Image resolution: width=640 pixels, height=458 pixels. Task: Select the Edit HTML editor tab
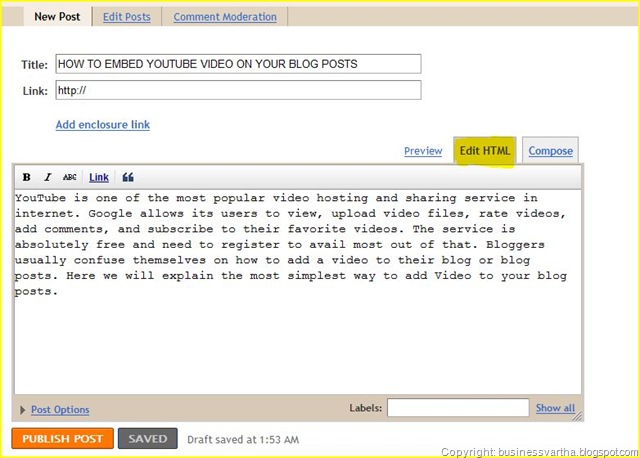pos(485,151)
